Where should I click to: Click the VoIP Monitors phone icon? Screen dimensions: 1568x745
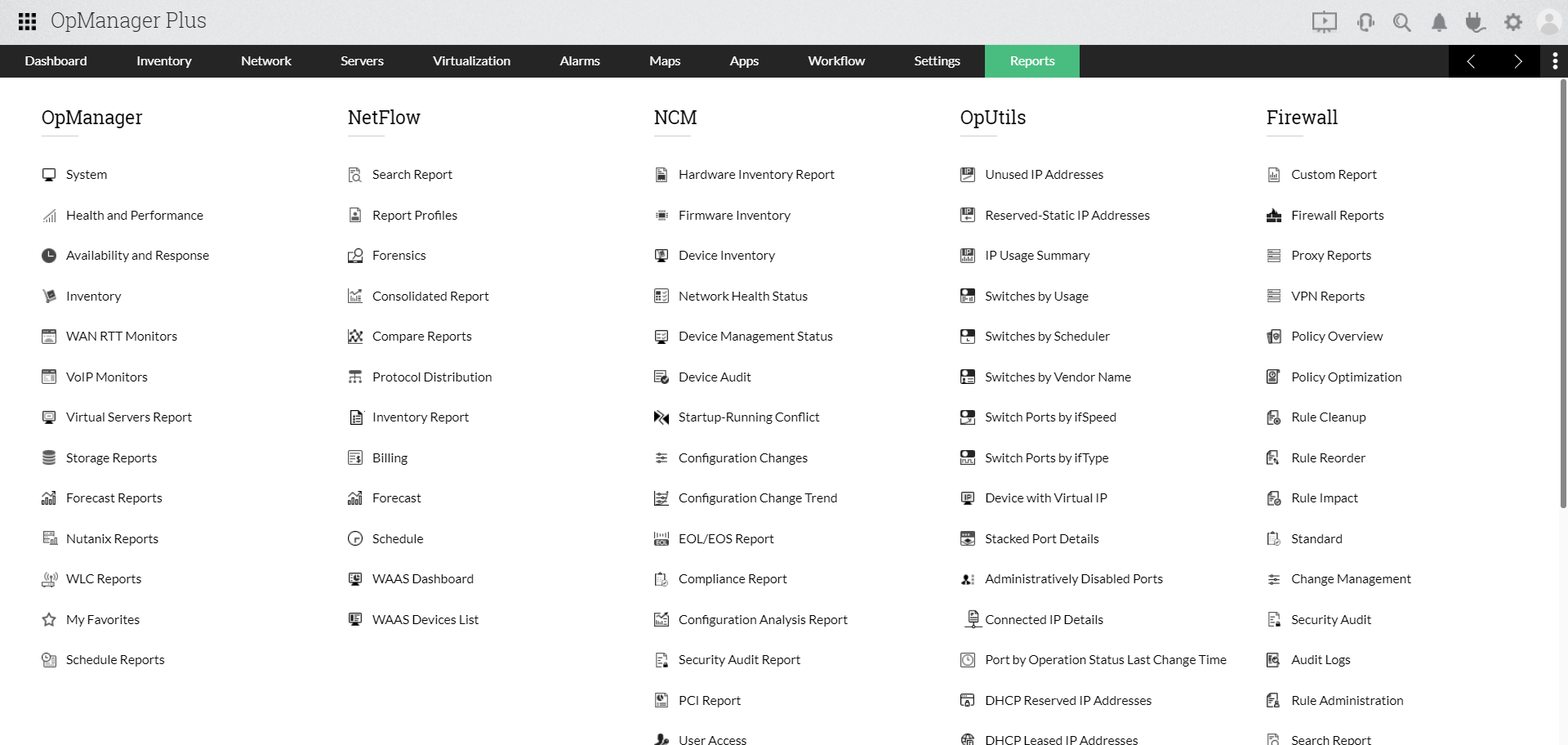[x=48, y=377]
